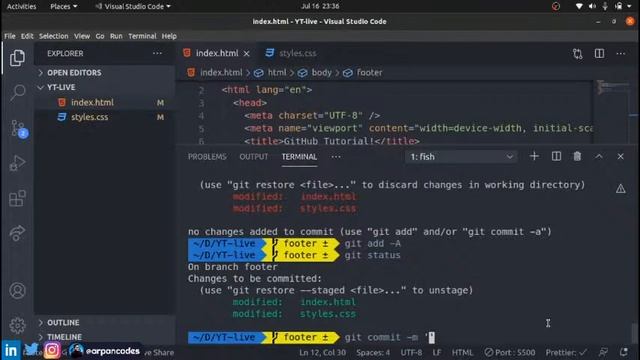Open the terminal selector dropdown '1: fish'
The width and height of the screenshot is (640, 360).
pos(461,157)
